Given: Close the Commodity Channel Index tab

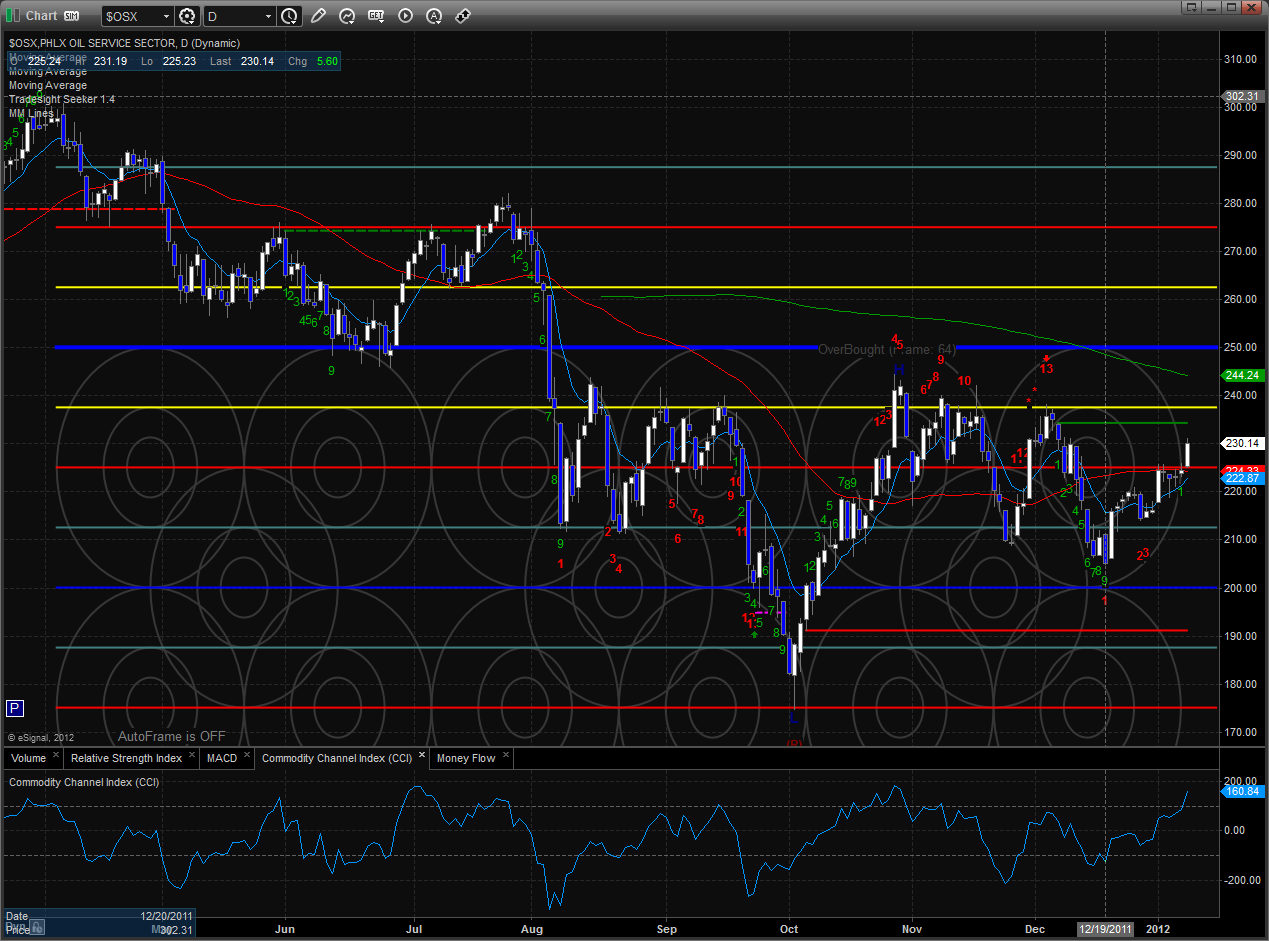Looking at the screenshot, I should click(x=421, y=756).
